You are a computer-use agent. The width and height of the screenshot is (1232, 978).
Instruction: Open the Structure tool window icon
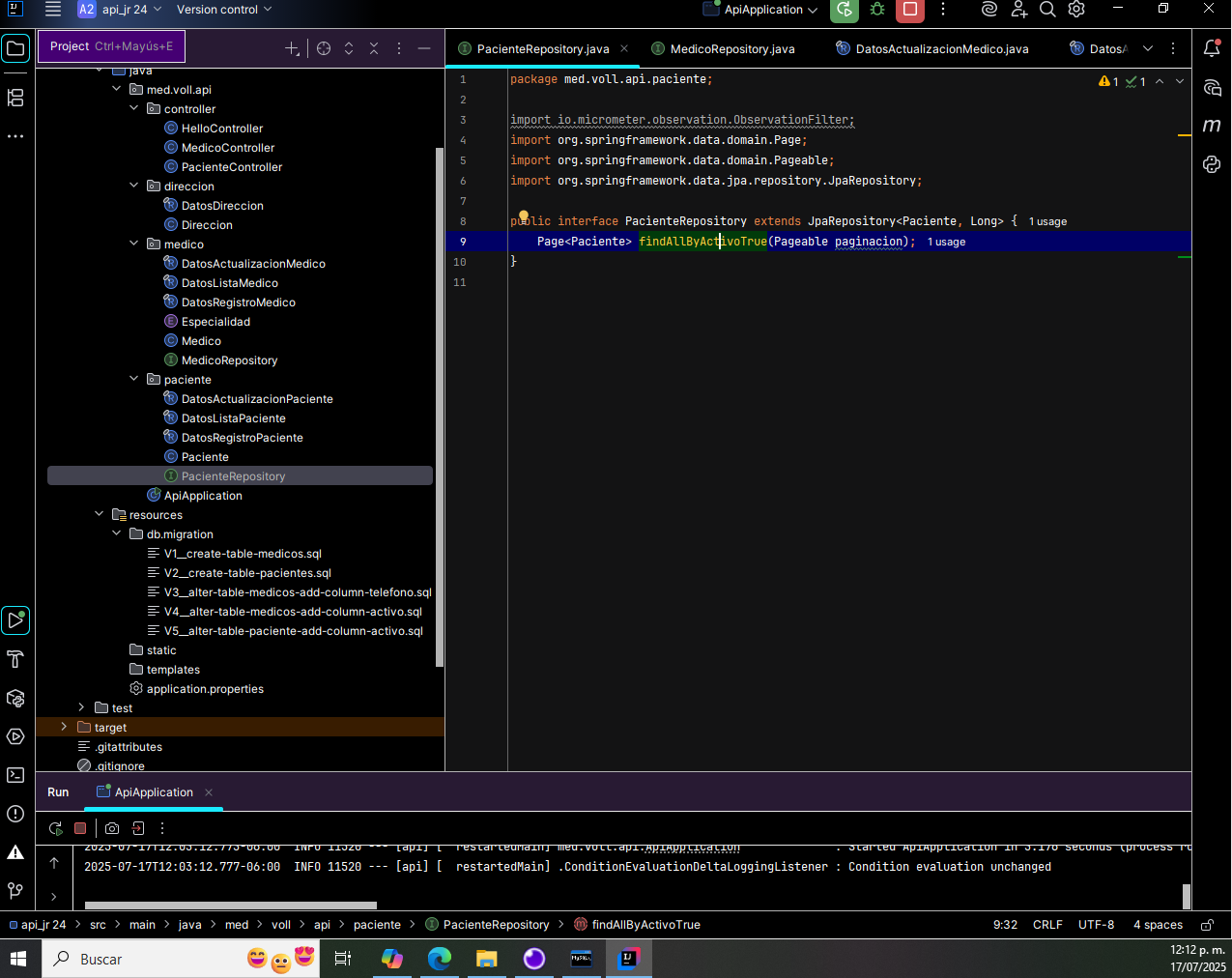point(15,98)
